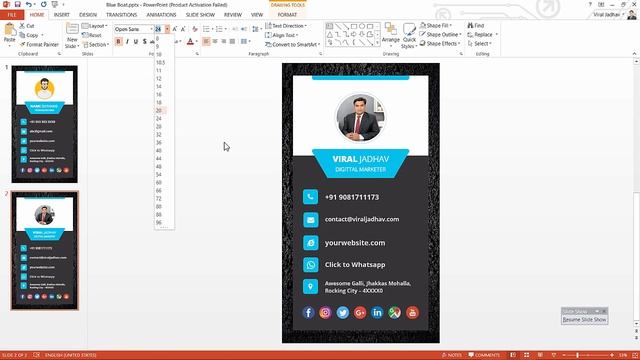The width and height of the screenshot is (640, 360).
Task: Open the font name box Open Sans
Action: coord(133,29)
